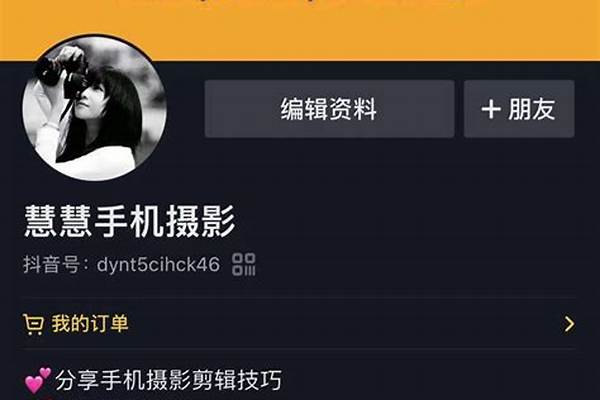This screenshot has height=400, width=600.
Task: Tap the 订单 word beside the cart
Action: point(109,323)
